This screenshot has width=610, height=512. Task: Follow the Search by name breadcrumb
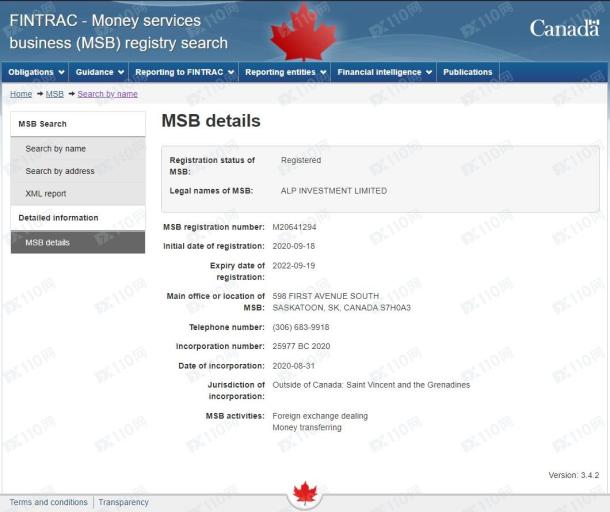coord(107,94)
